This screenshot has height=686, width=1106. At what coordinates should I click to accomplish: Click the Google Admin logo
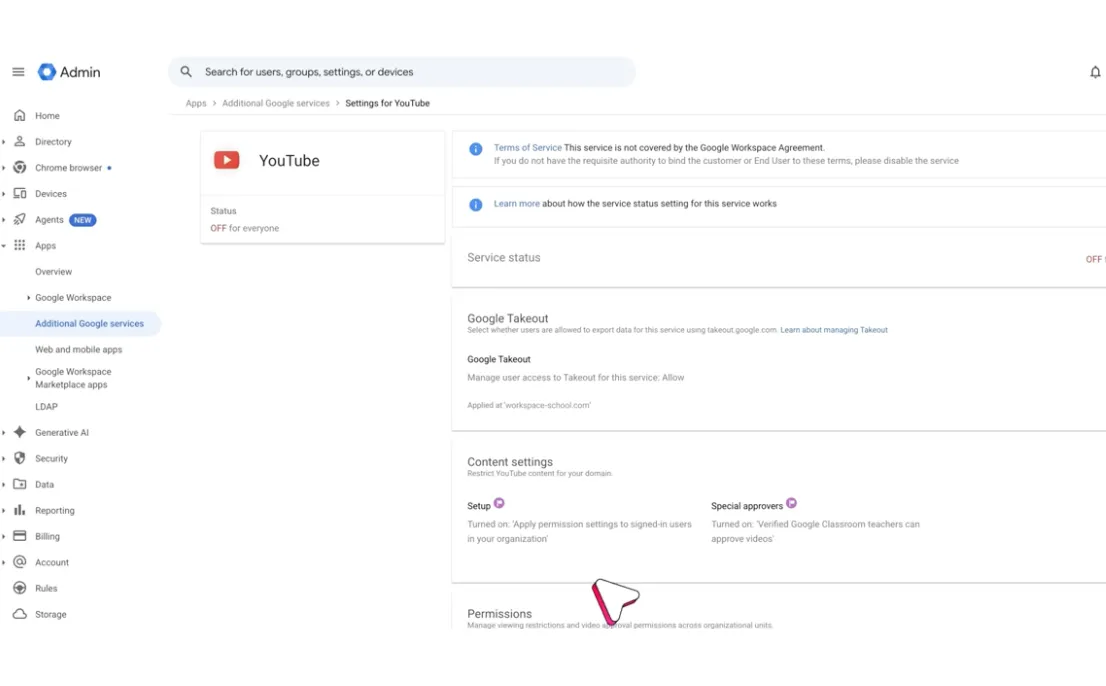(x=69, y=72)
